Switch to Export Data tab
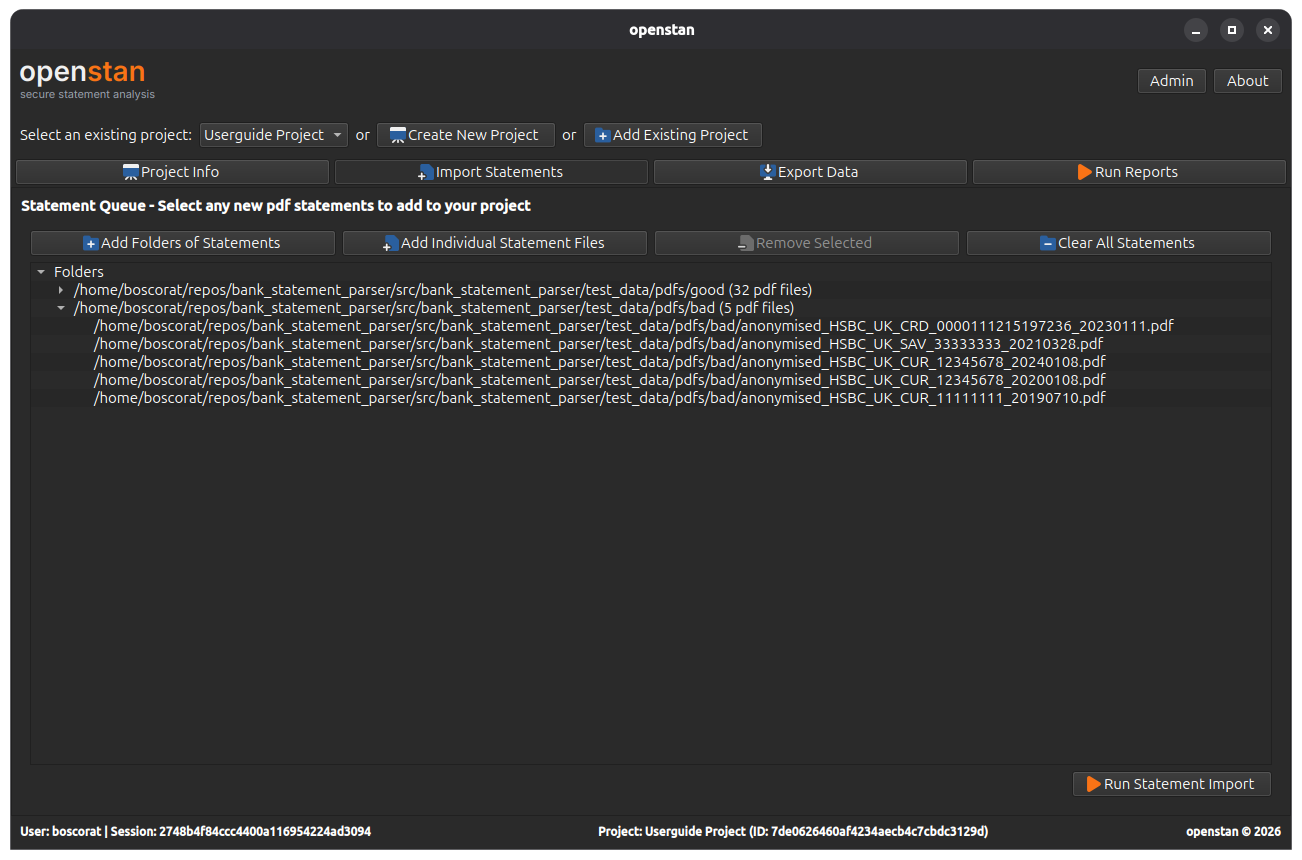1302x860 pixels. point(810,172)
